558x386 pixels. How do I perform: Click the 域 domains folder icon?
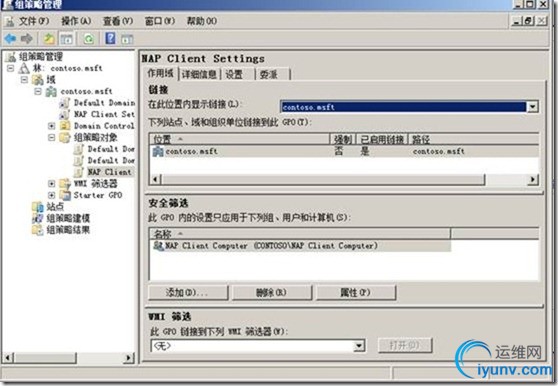(x=38, y=79)
